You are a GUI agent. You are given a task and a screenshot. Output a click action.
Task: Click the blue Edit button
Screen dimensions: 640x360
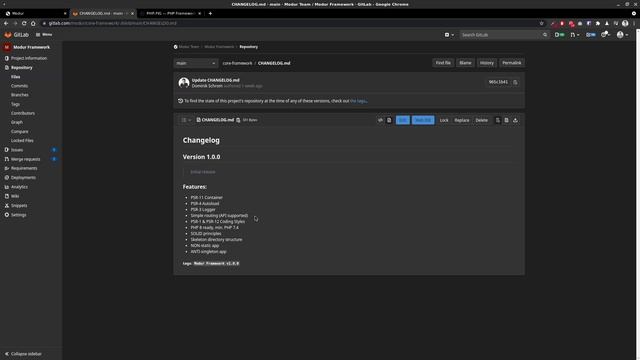click(x=402, y=120)
